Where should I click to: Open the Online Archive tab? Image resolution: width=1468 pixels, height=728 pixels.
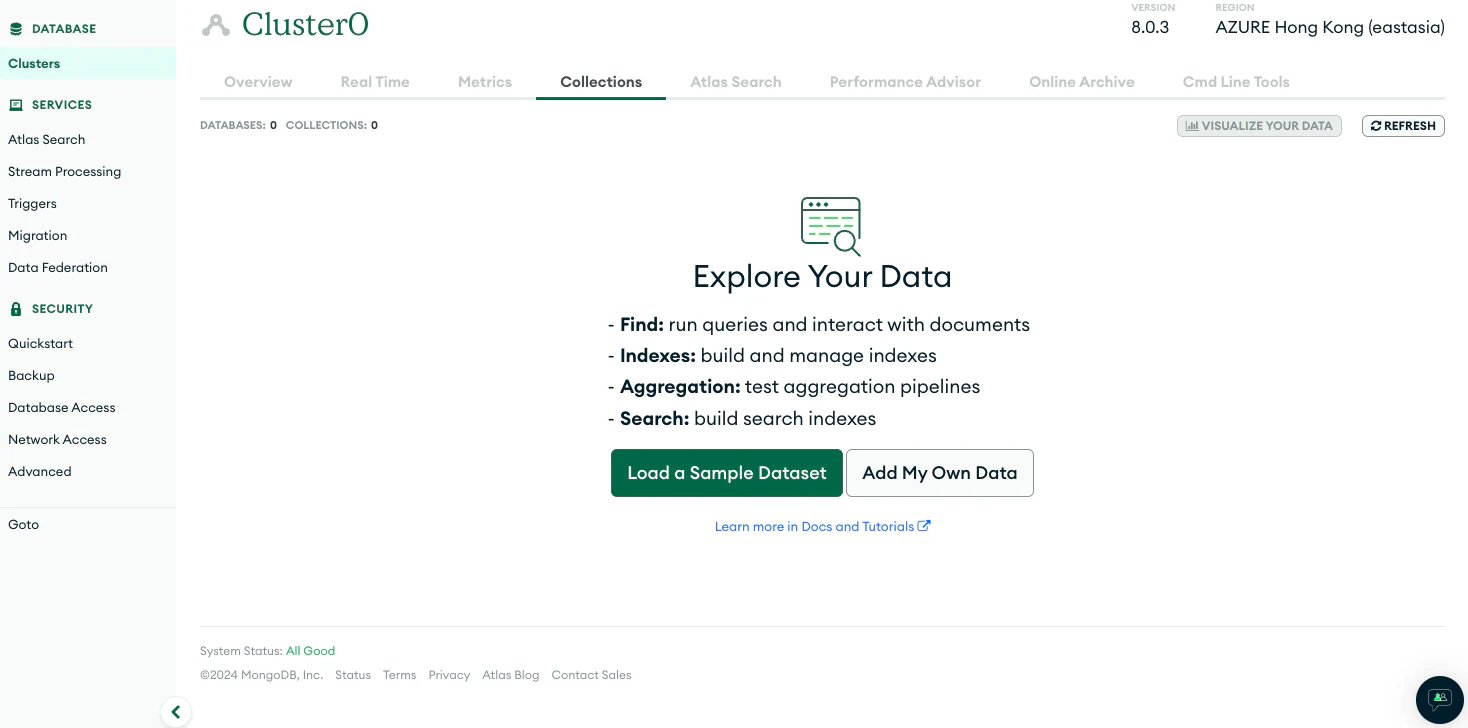(1082, 82)
